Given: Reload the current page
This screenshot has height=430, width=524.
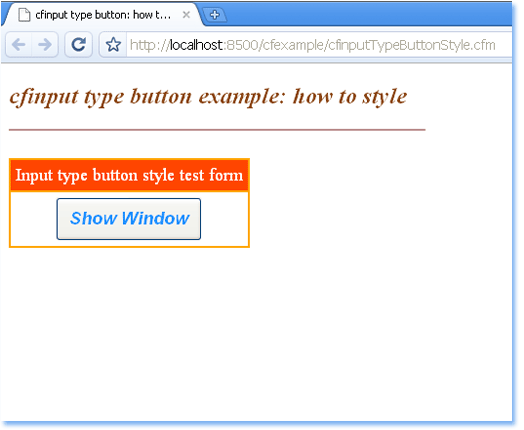Looking at the screenshot, I should tap(79, 45).
